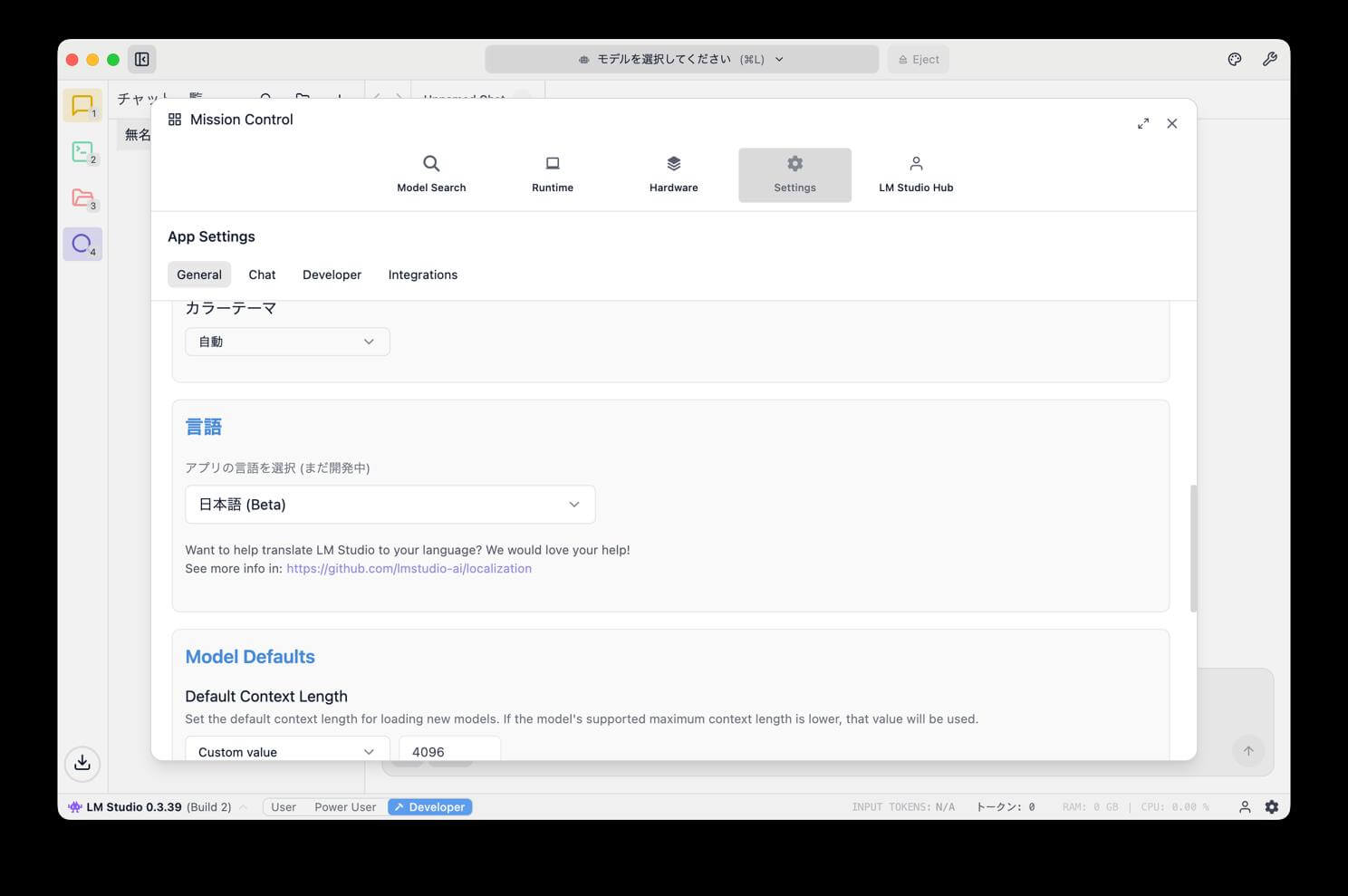Open the Discover search sidebar icon
This screenshot has height=896, width=1348.
(82, 244)
